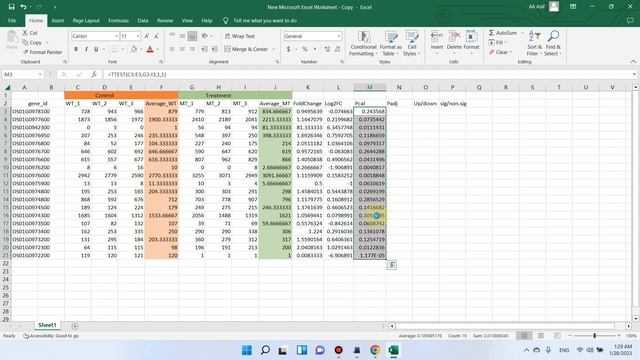Click the horizontal scrollbar right arrow

[629, 326]
